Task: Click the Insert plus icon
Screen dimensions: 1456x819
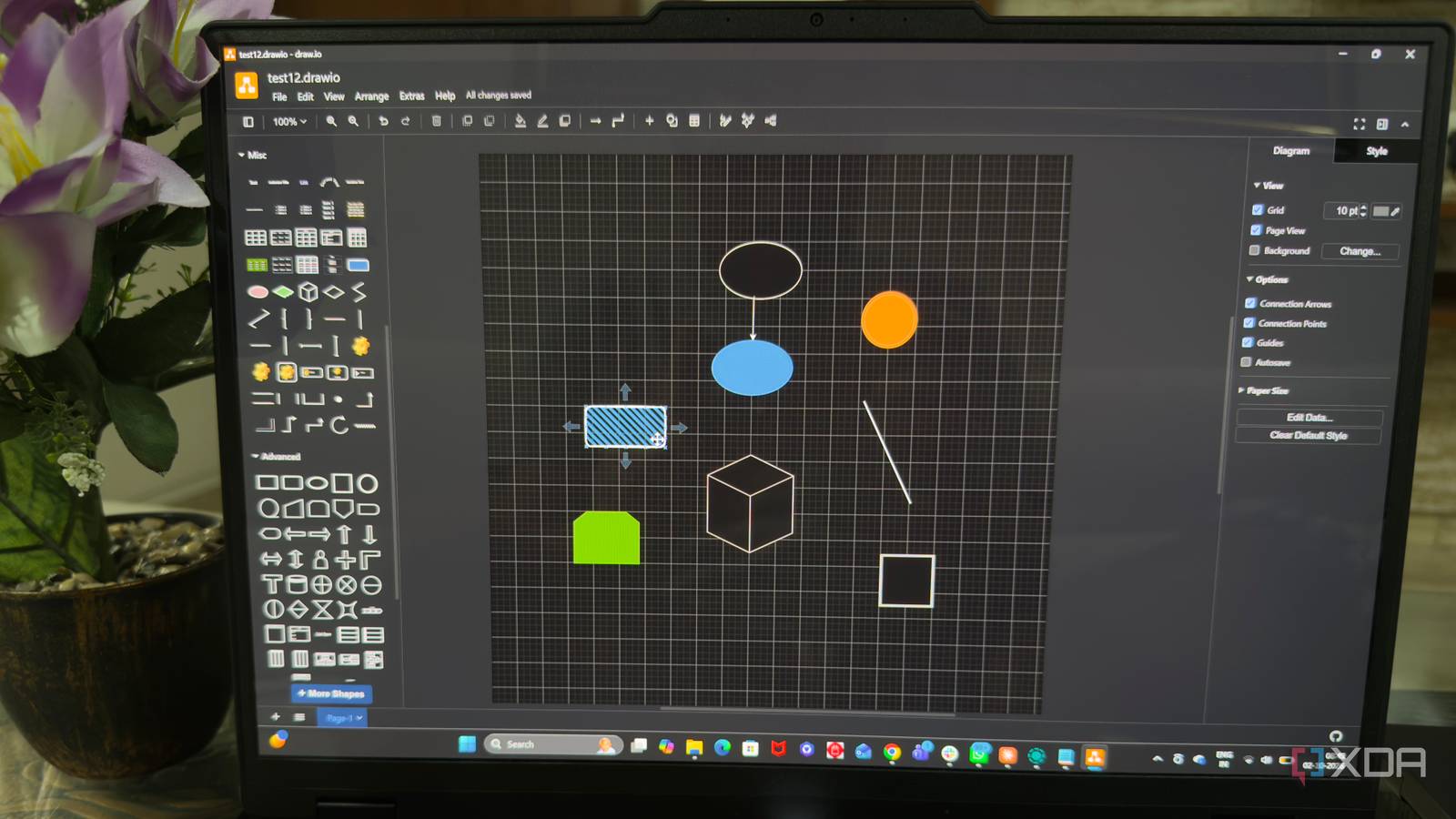Action: (x=650, y=121)
